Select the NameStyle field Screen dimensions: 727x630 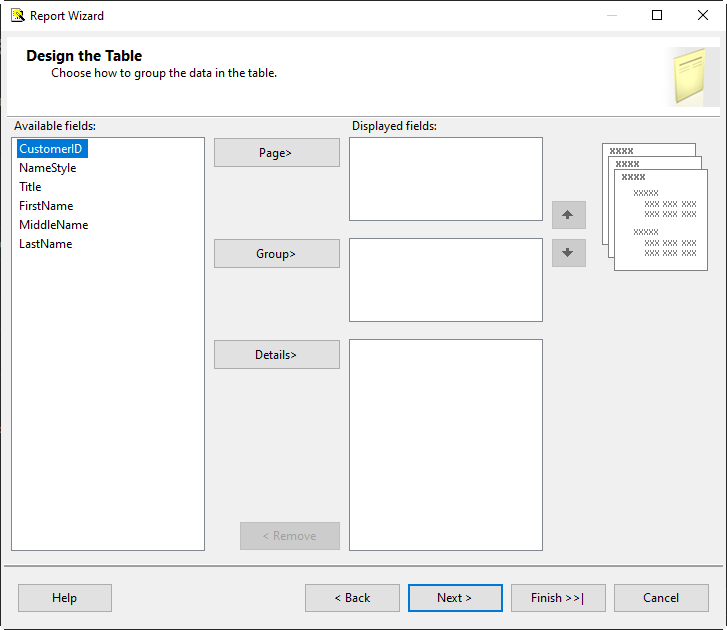[47, 168]
